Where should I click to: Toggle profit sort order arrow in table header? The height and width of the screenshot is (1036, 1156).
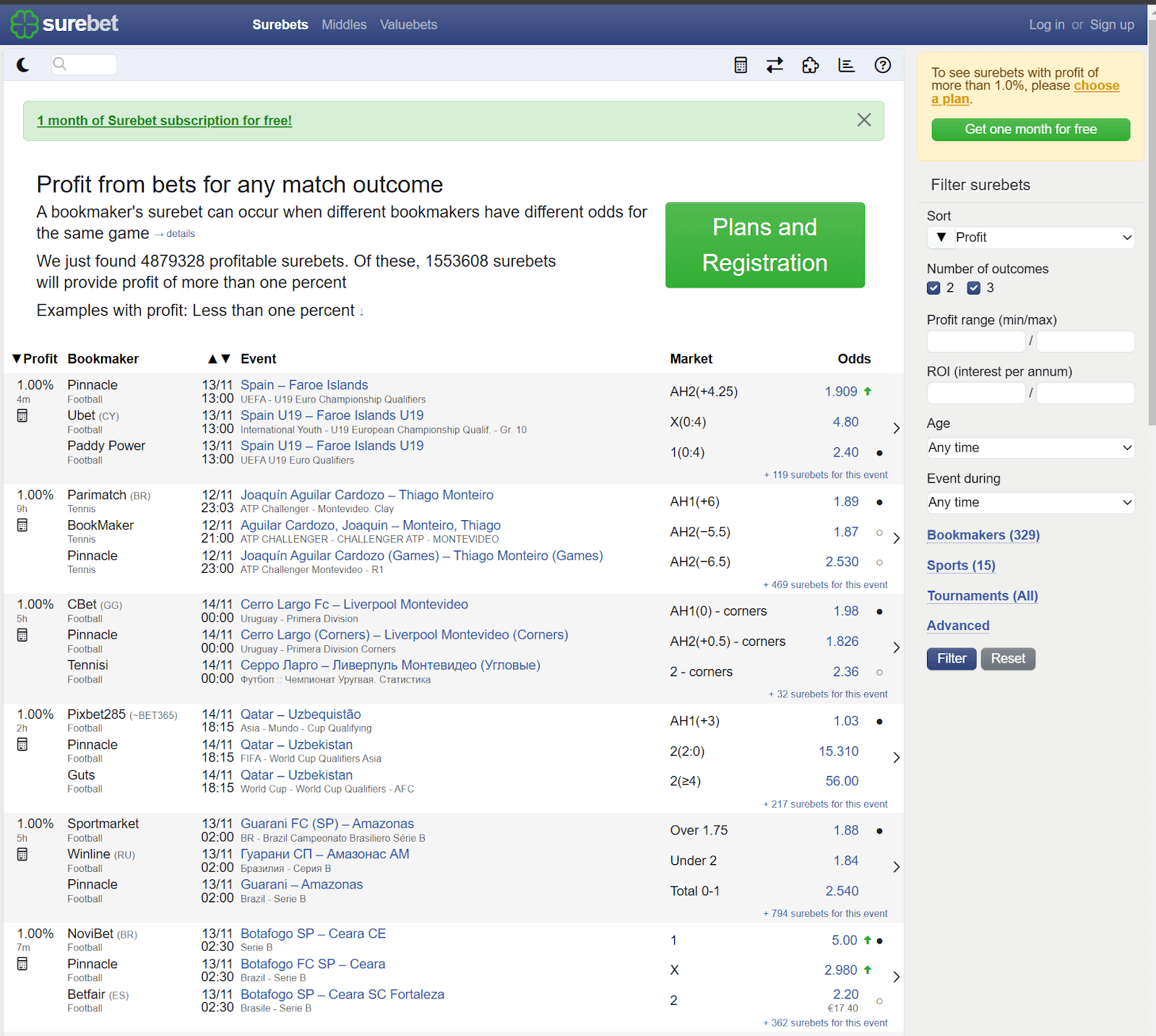15,358
